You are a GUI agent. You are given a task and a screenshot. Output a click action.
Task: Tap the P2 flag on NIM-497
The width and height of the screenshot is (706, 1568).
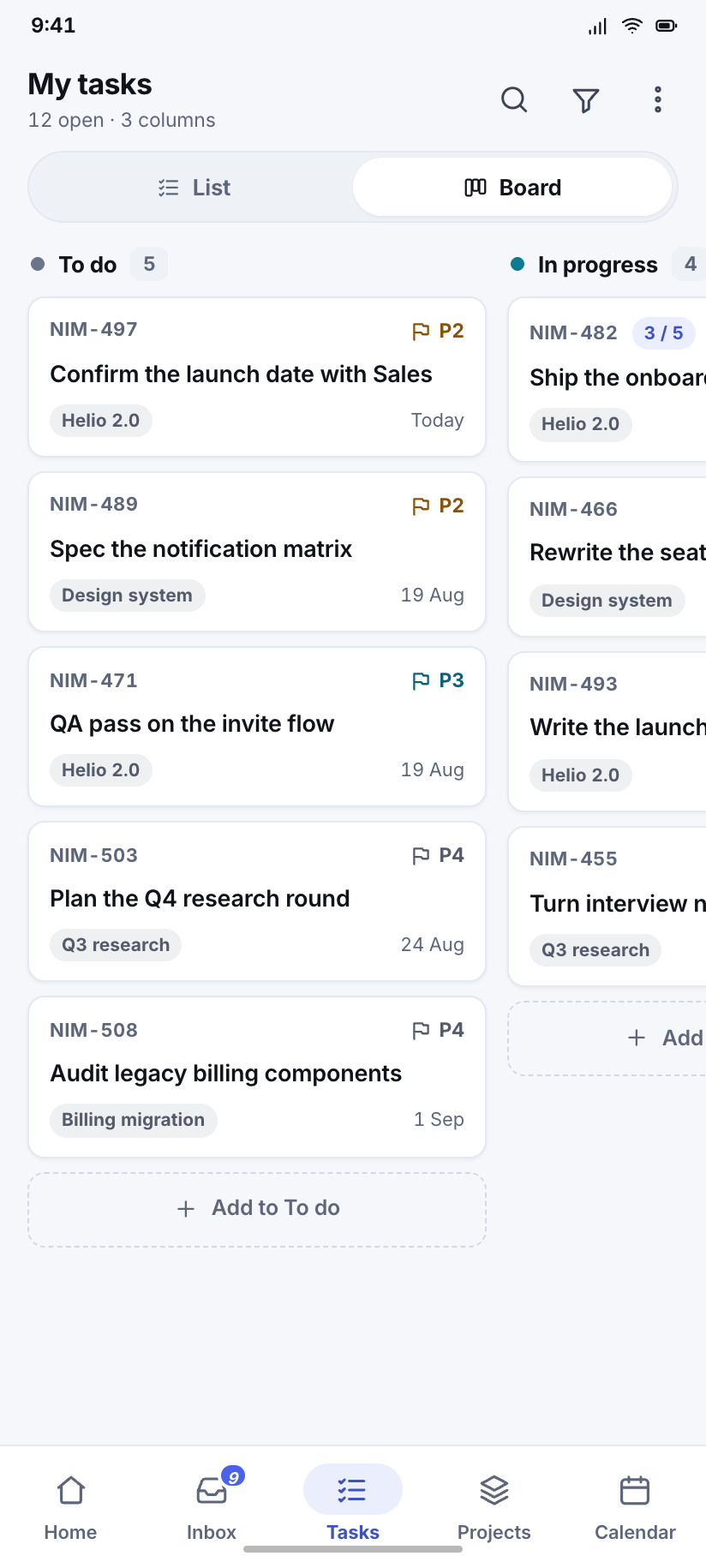pyautogui.click(x=438, y=331)
